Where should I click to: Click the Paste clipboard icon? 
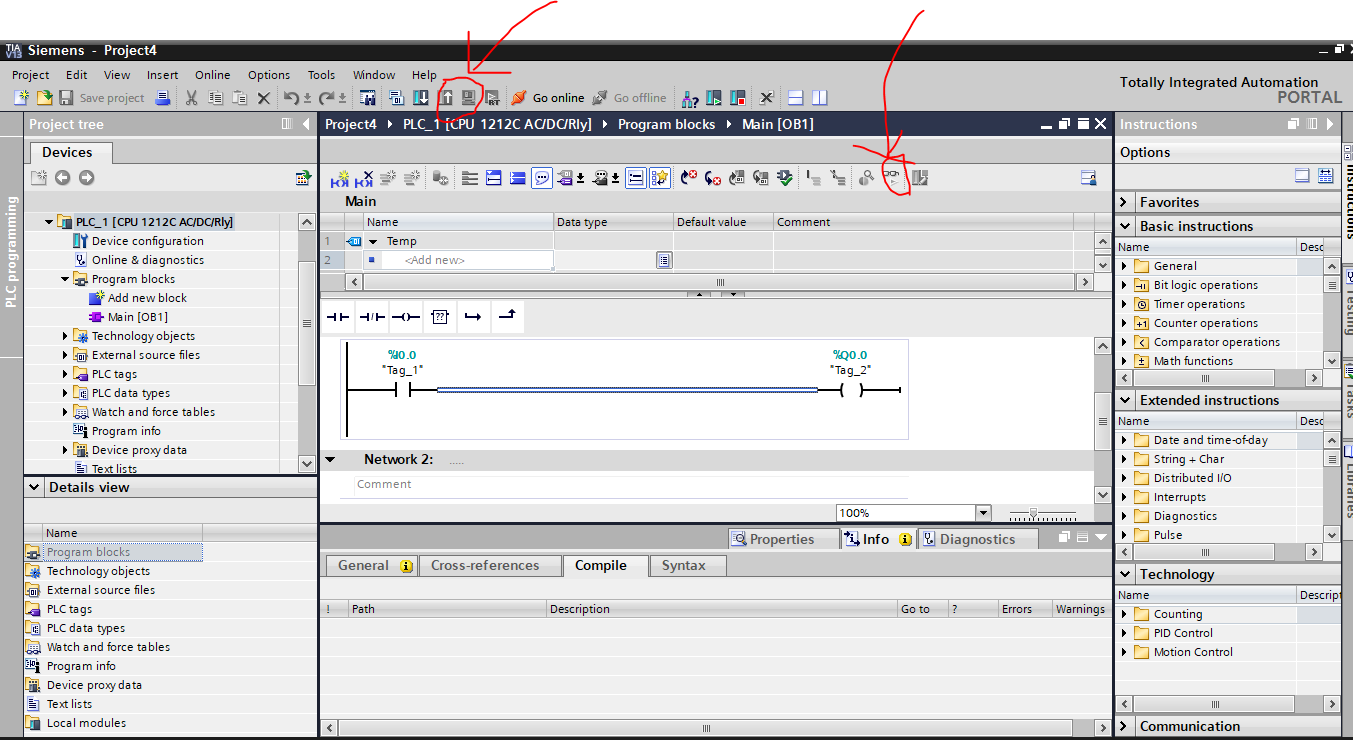[240, 98]
